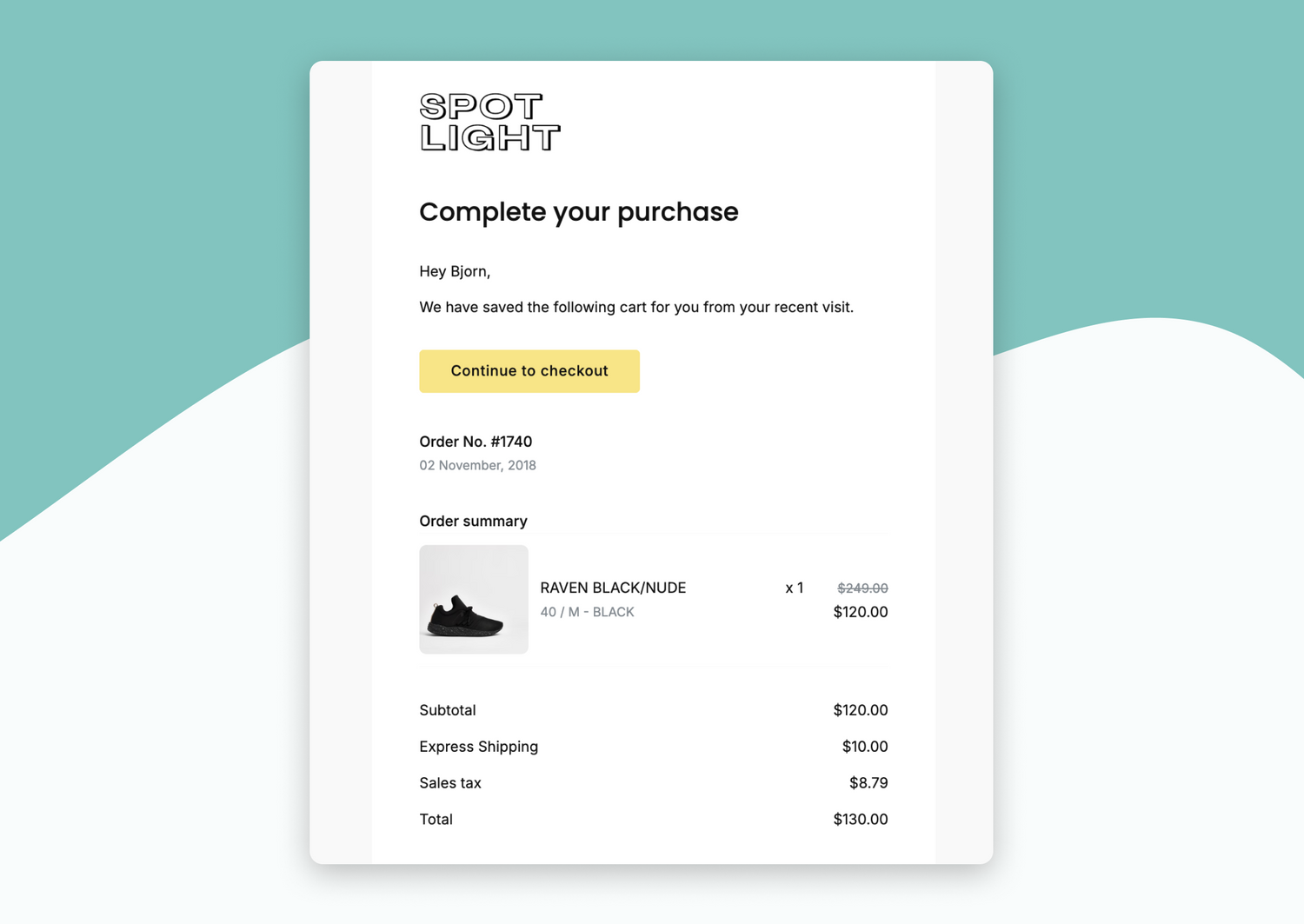This screenshot has height=924, width=1304.
Task: Click the Order No. #1740 label
Action: pos(476,442)
